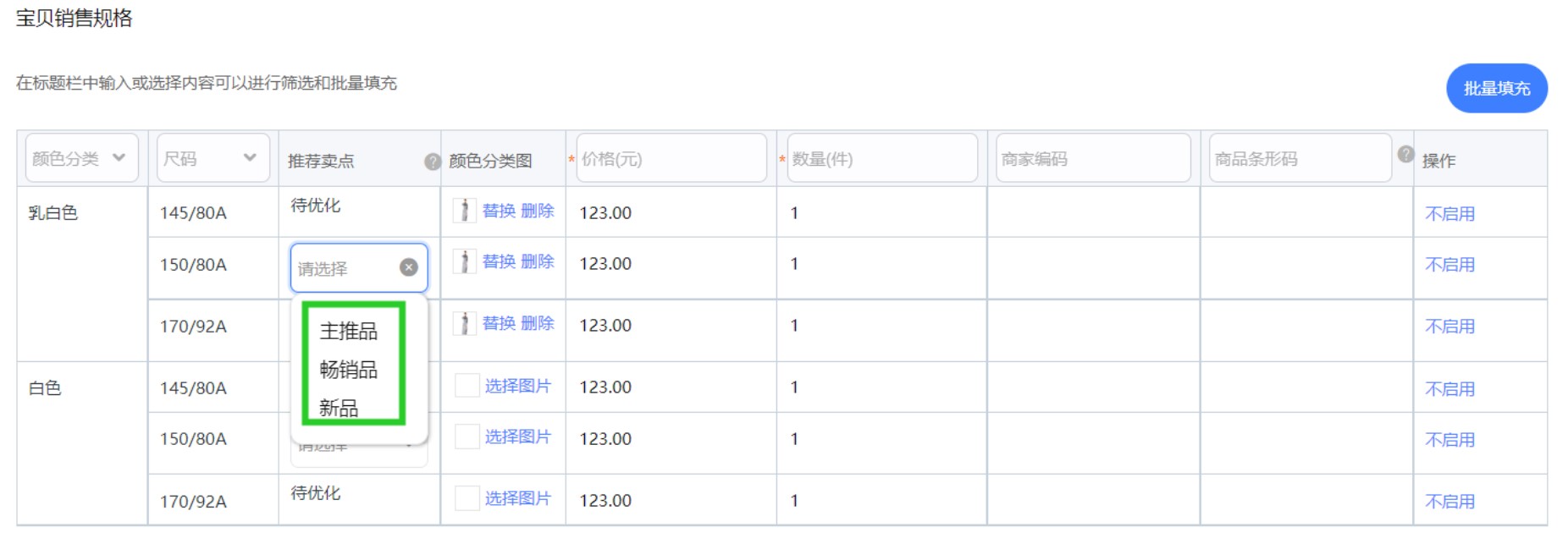Focus the 价格(元) header input
The height and width of the screenshot is (538, 1568).
coord(671,158)
